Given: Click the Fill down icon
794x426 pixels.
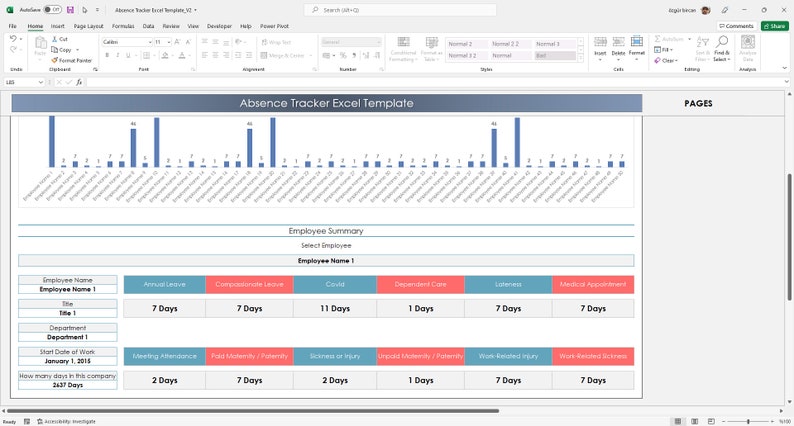Looking at the screenshot, I should (657, 50).
